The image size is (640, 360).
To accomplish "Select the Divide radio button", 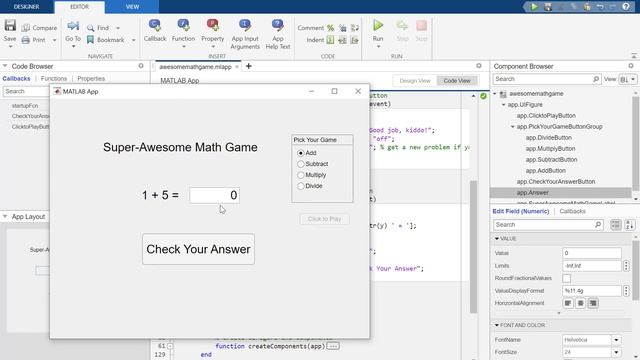I will point(301,186).
